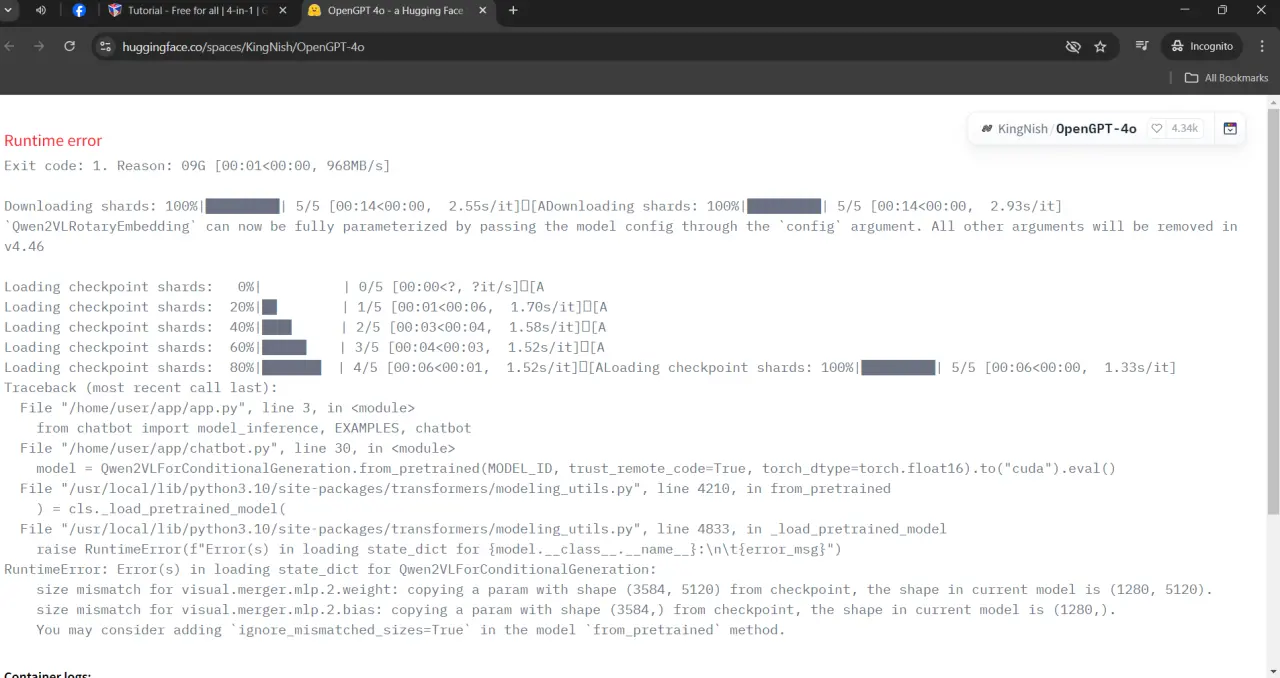Click the ignore_mismatched_sizes=True suggestion line

[411, 630]
